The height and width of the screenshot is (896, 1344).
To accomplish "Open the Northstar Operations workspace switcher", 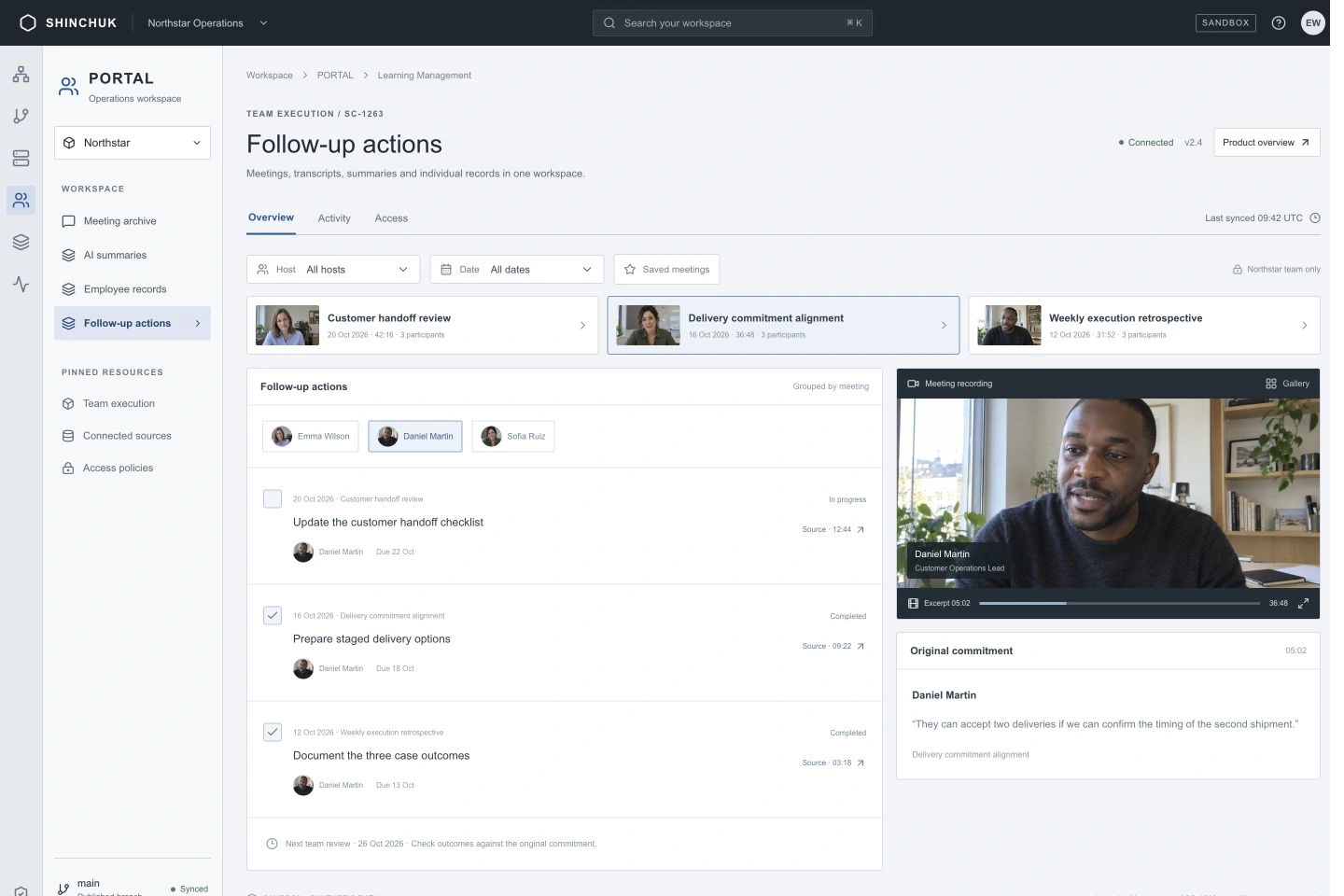I will pyautogui.click(x=207, y=23).
